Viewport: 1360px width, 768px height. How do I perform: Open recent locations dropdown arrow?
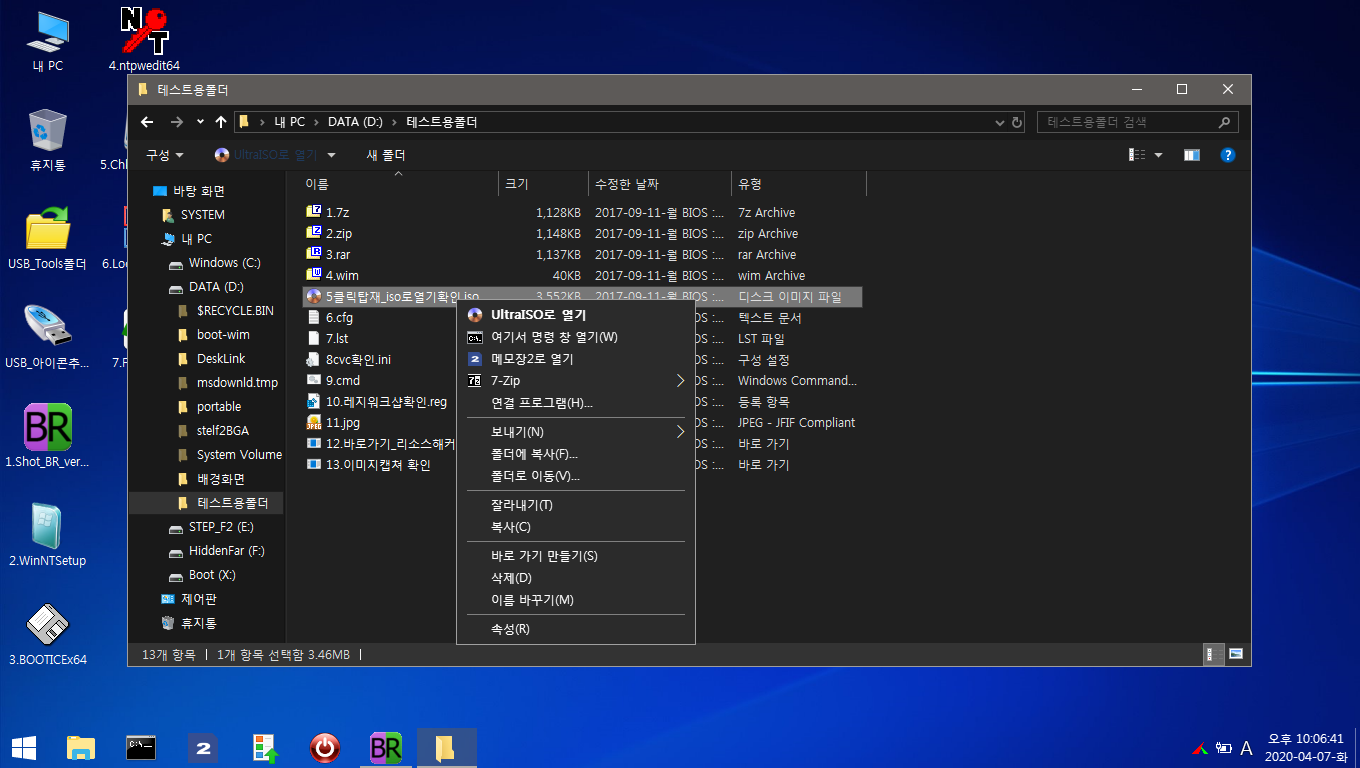click(200, 122)
